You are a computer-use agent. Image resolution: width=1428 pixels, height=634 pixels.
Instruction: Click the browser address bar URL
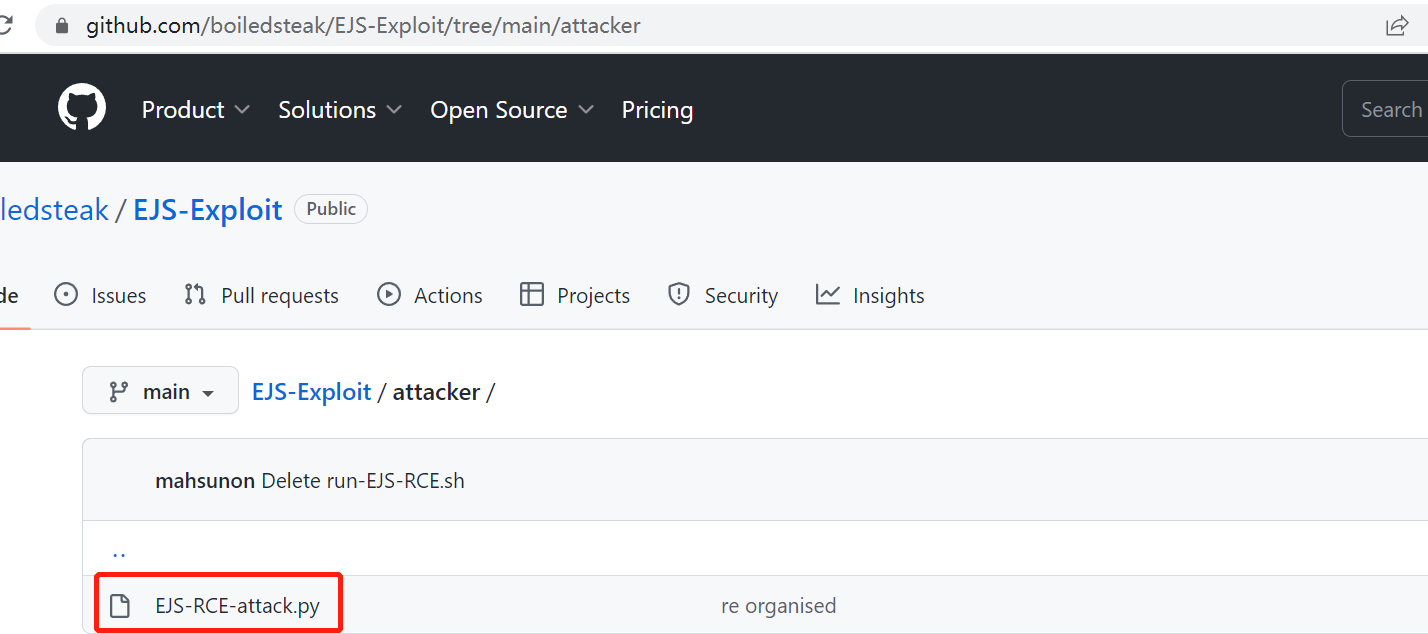click(x=363, y=26)
